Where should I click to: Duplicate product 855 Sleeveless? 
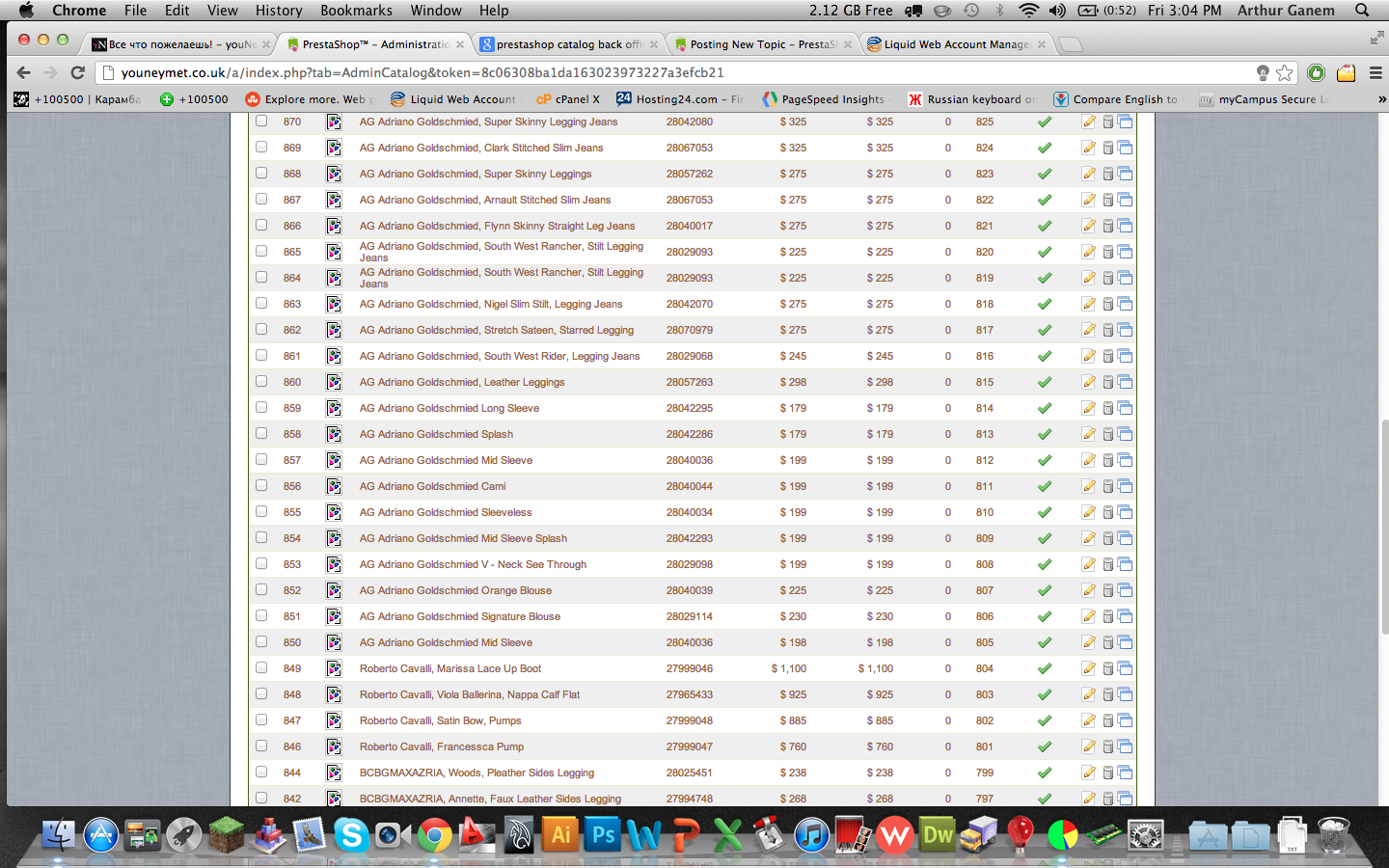[x=1125, y=512]
